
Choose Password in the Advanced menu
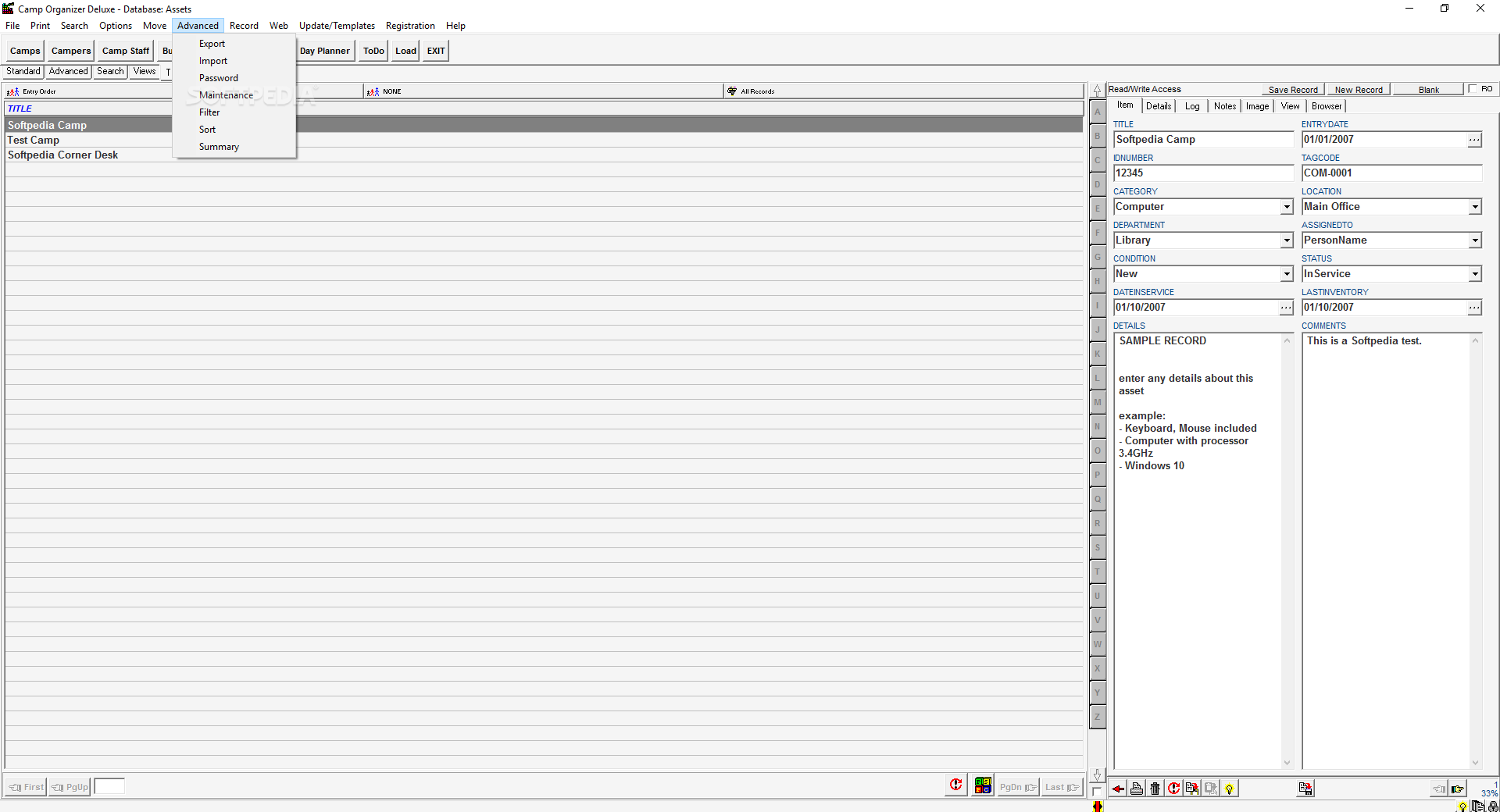pos(234,78)
